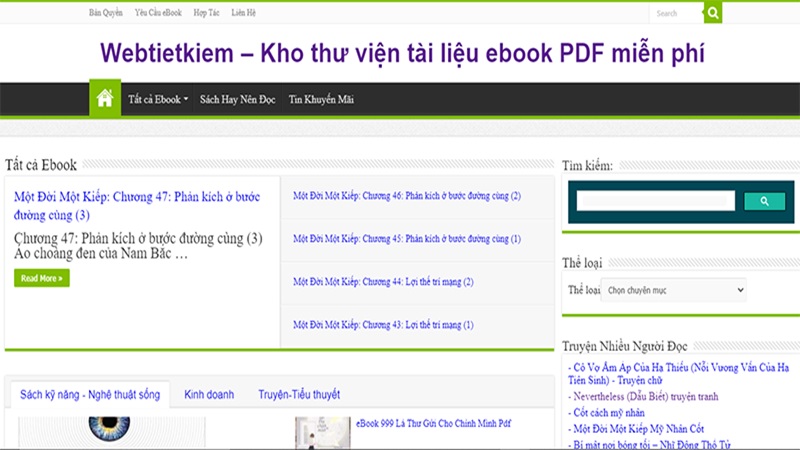The height and width of the screenshot is (450, 800).
Task: Open the Nevertheless (Dẫu Biết) truyện tranh link
Action: click(x=643, y=396)
